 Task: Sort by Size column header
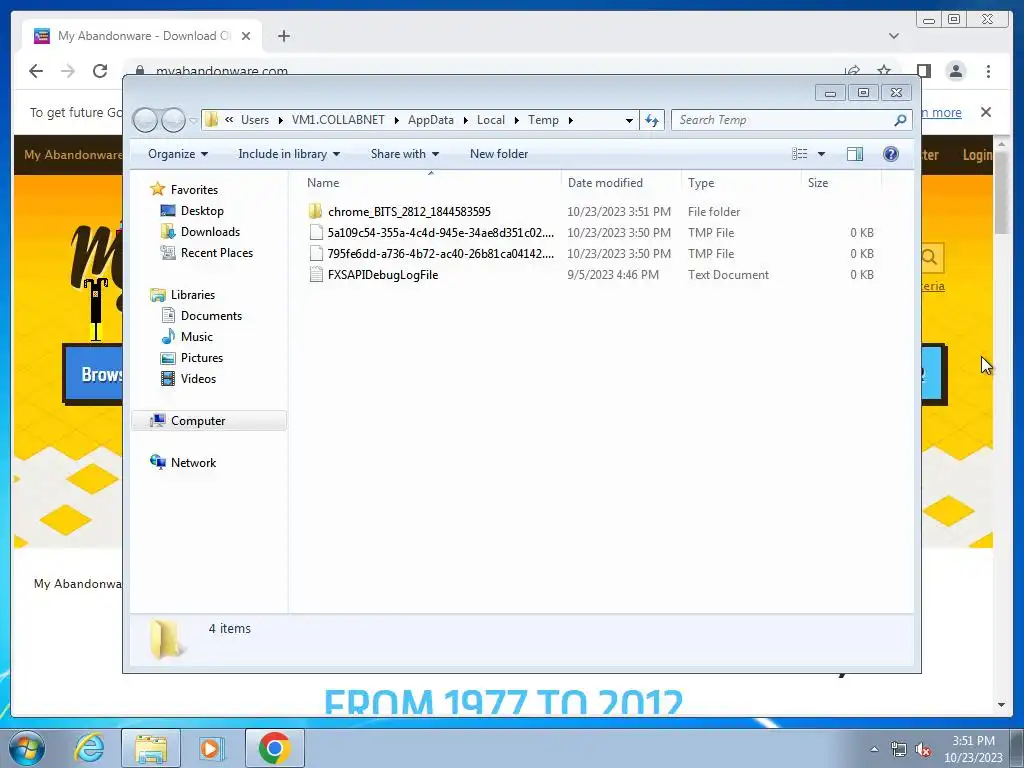pos(841,183)
